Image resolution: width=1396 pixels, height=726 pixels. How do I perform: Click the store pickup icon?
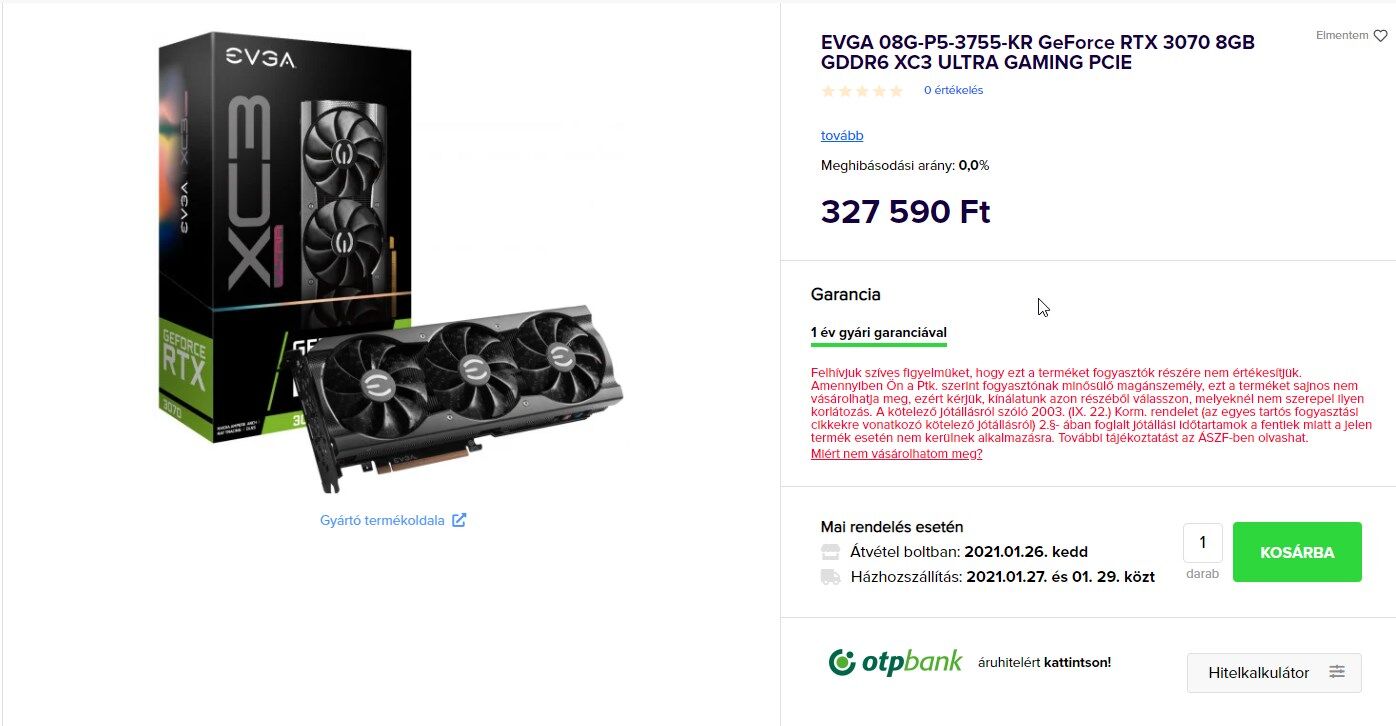tap(830, 552)
